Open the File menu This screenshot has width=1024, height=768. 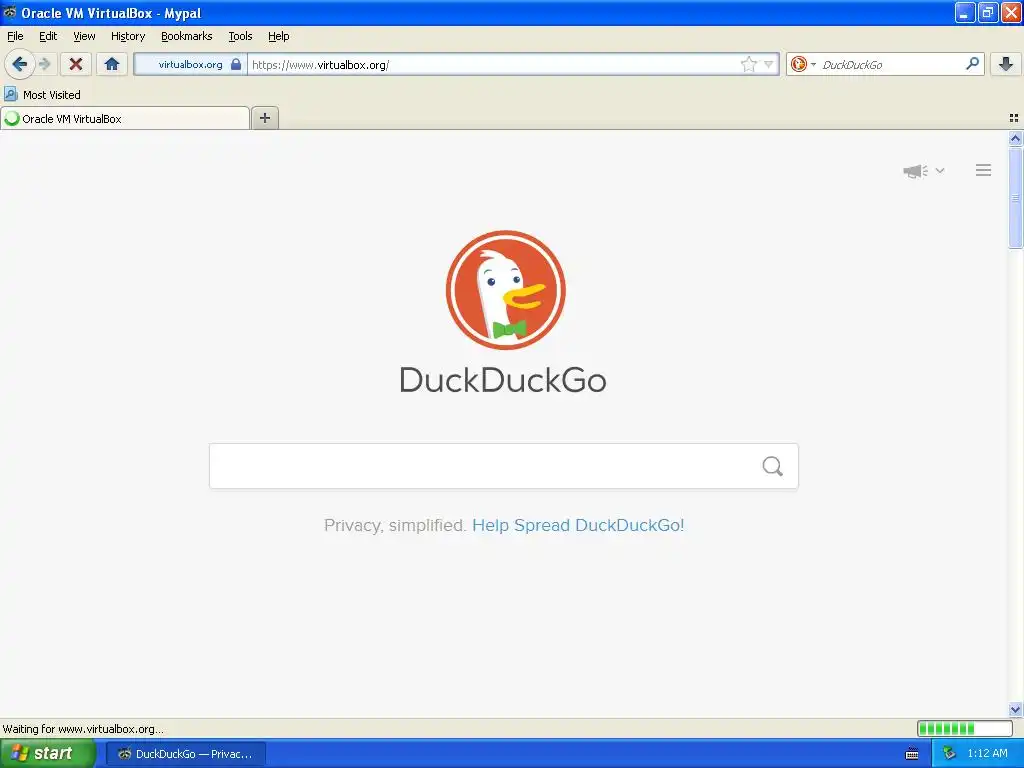click(15, 36)
